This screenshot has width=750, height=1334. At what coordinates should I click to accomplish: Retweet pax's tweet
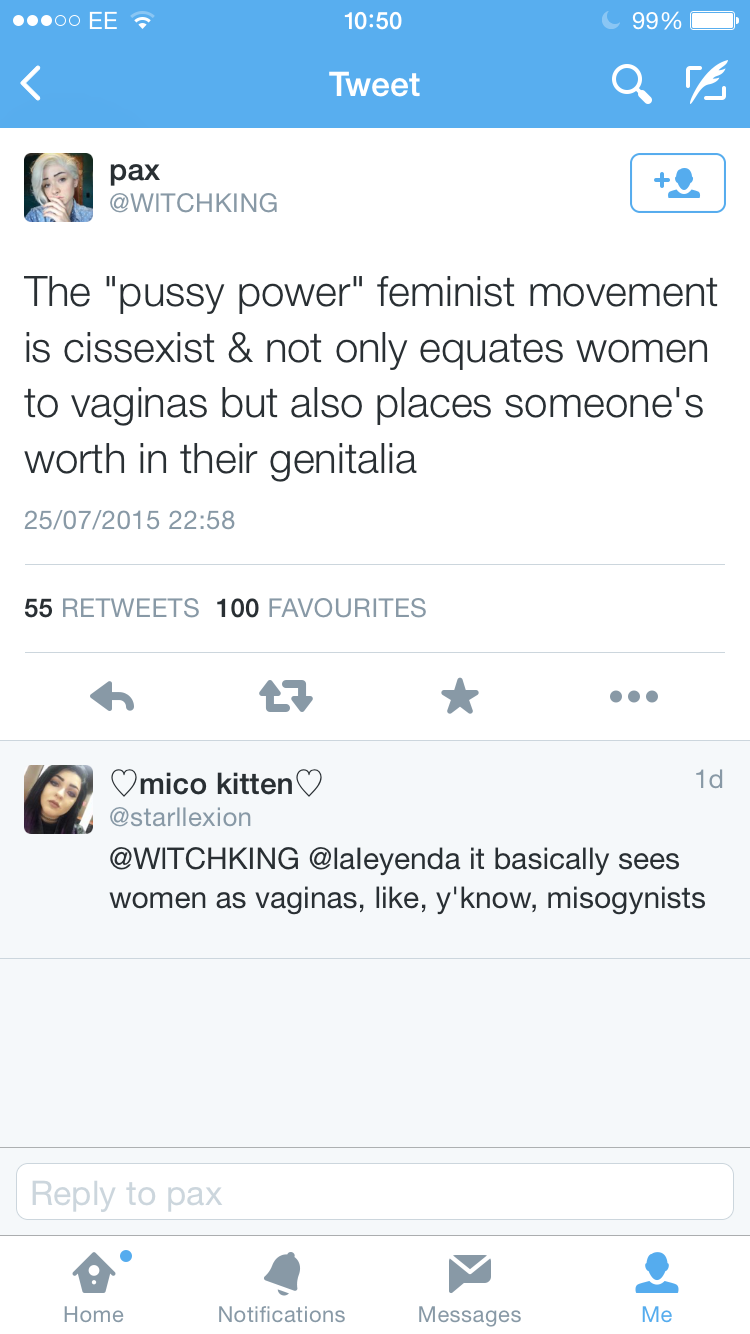pos(286,696)
